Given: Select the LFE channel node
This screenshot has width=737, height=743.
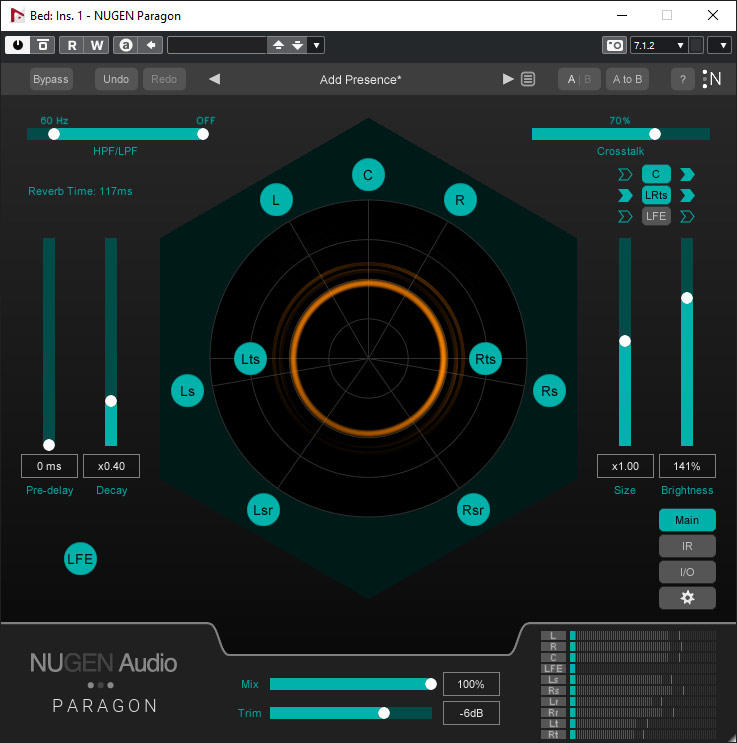Looking at the screenshot, I should pyautogui.click(x=80, y=560).
